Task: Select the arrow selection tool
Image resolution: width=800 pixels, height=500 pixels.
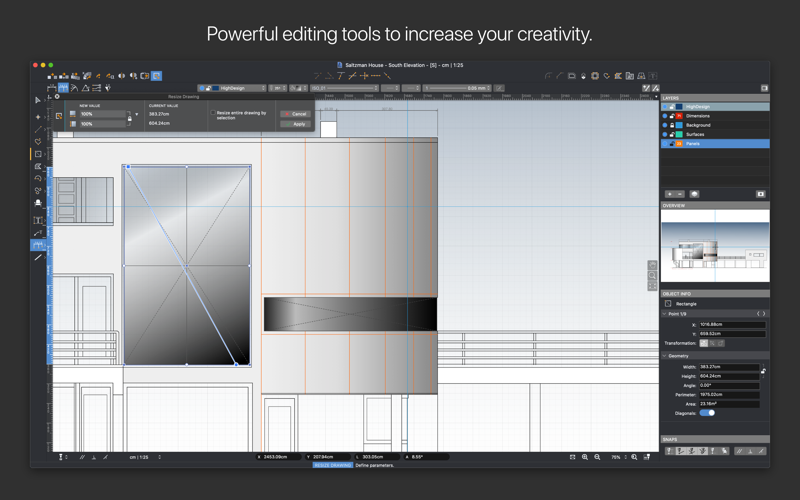Action: click(x=38, y=101)
